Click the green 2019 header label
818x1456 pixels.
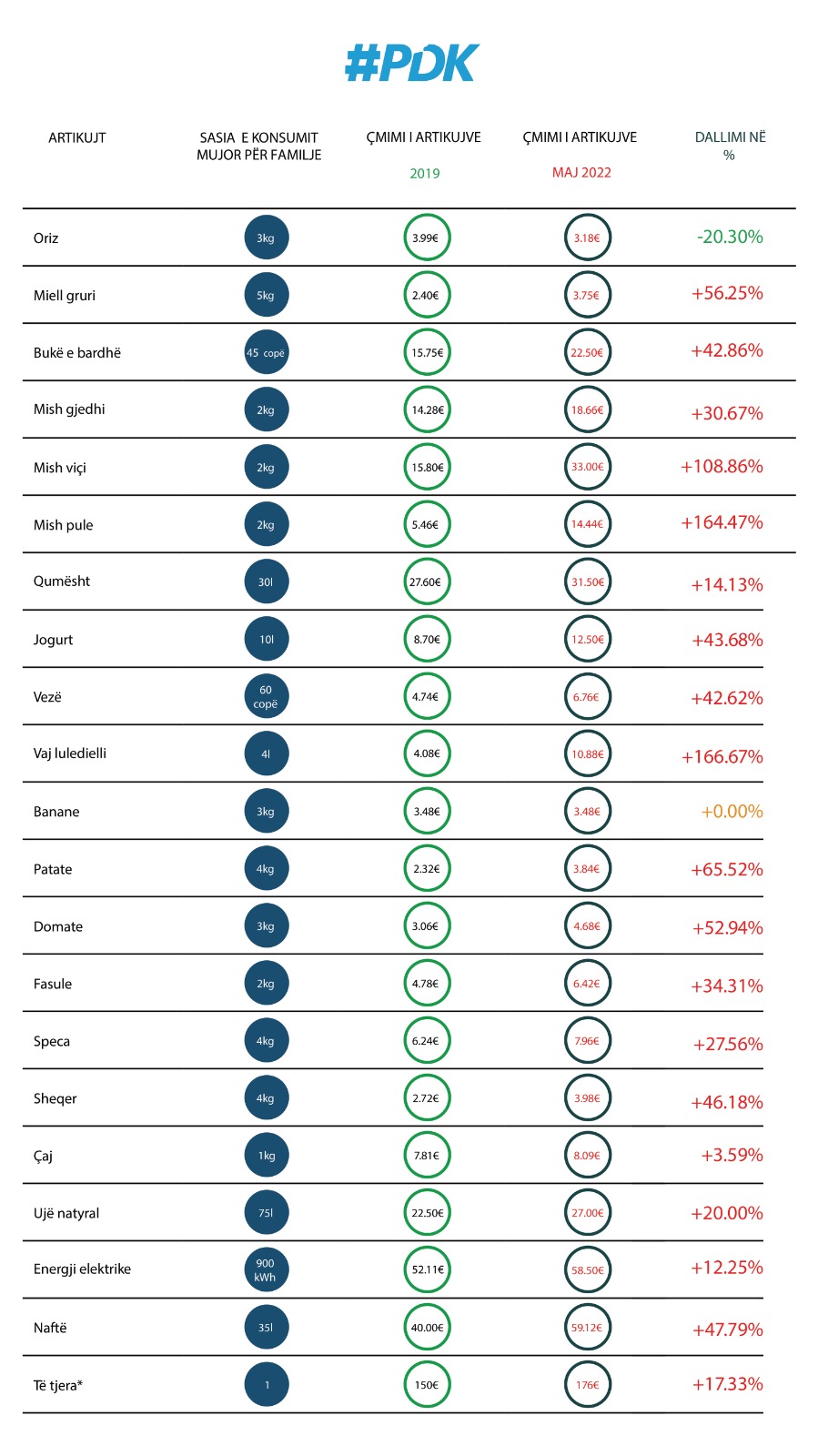[x=425, y=174]
